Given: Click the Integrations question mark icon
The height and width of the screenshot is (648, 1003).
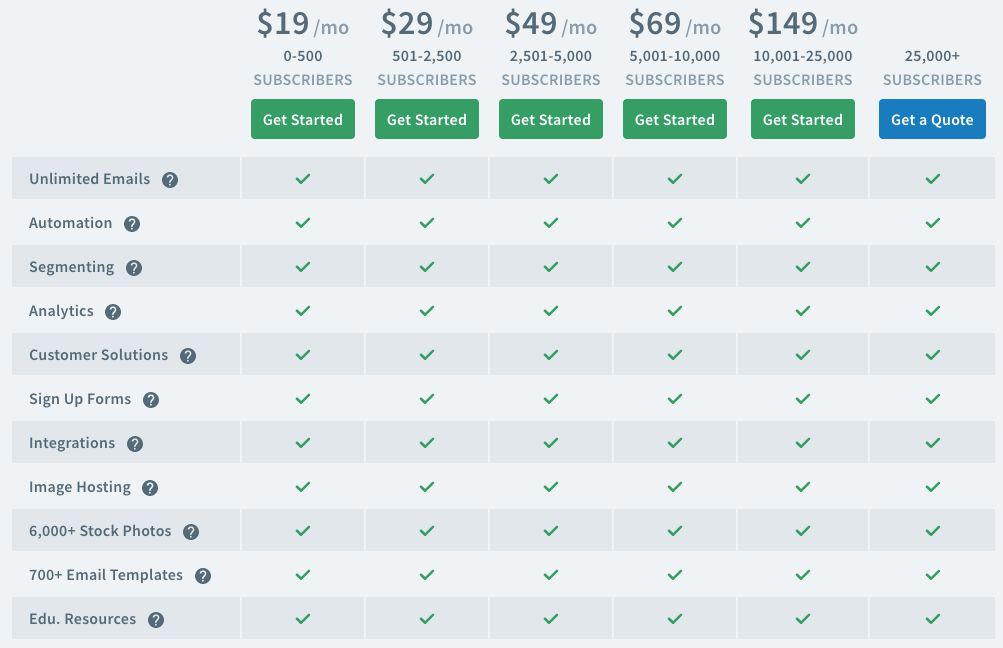Looking at the screenshot, I should click(x=135, y=444).
